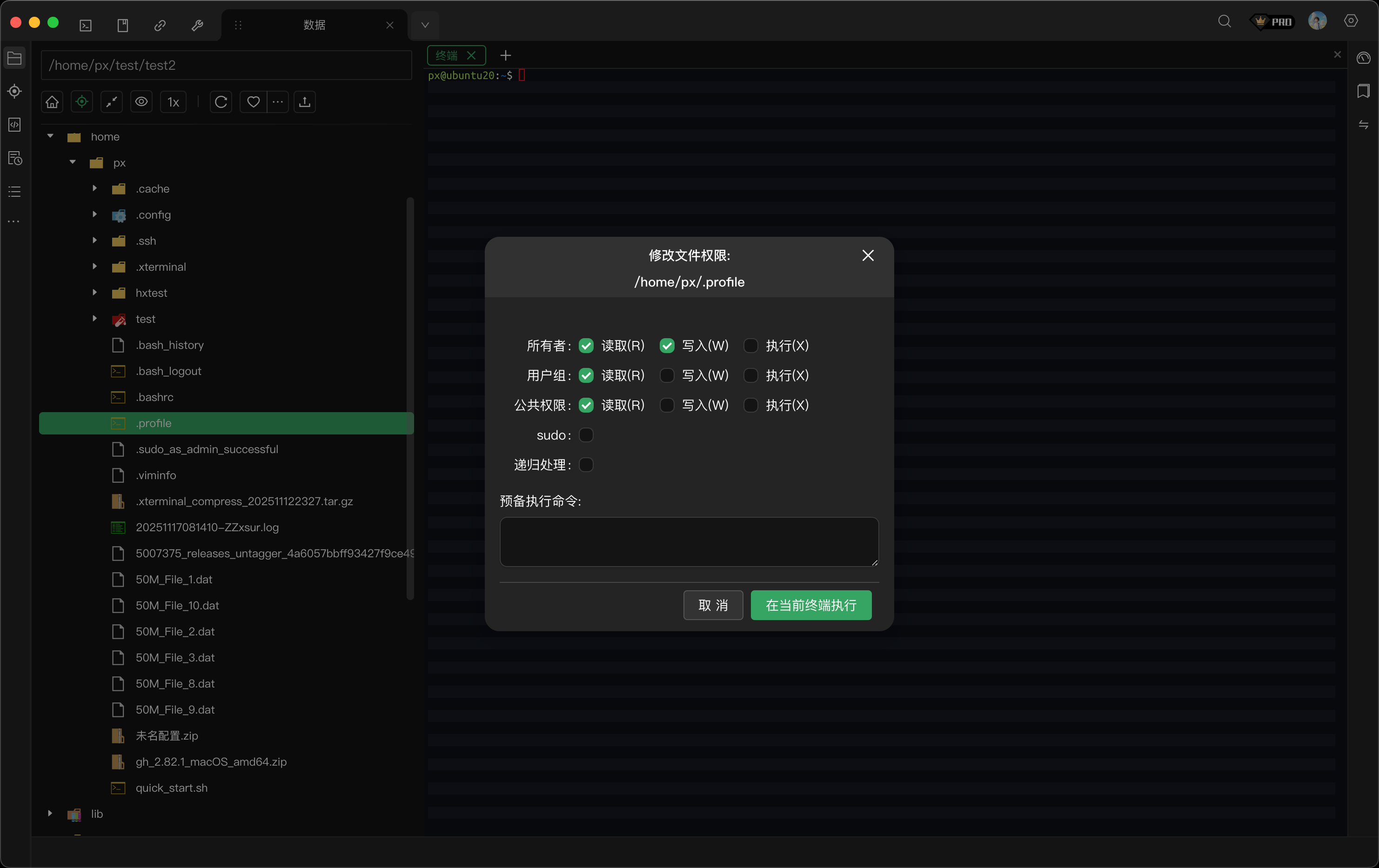The height and width of the screenshot is (868, 1379).
Task: Click the home directory toolbar icon
Action: click(x=52, y=102)
